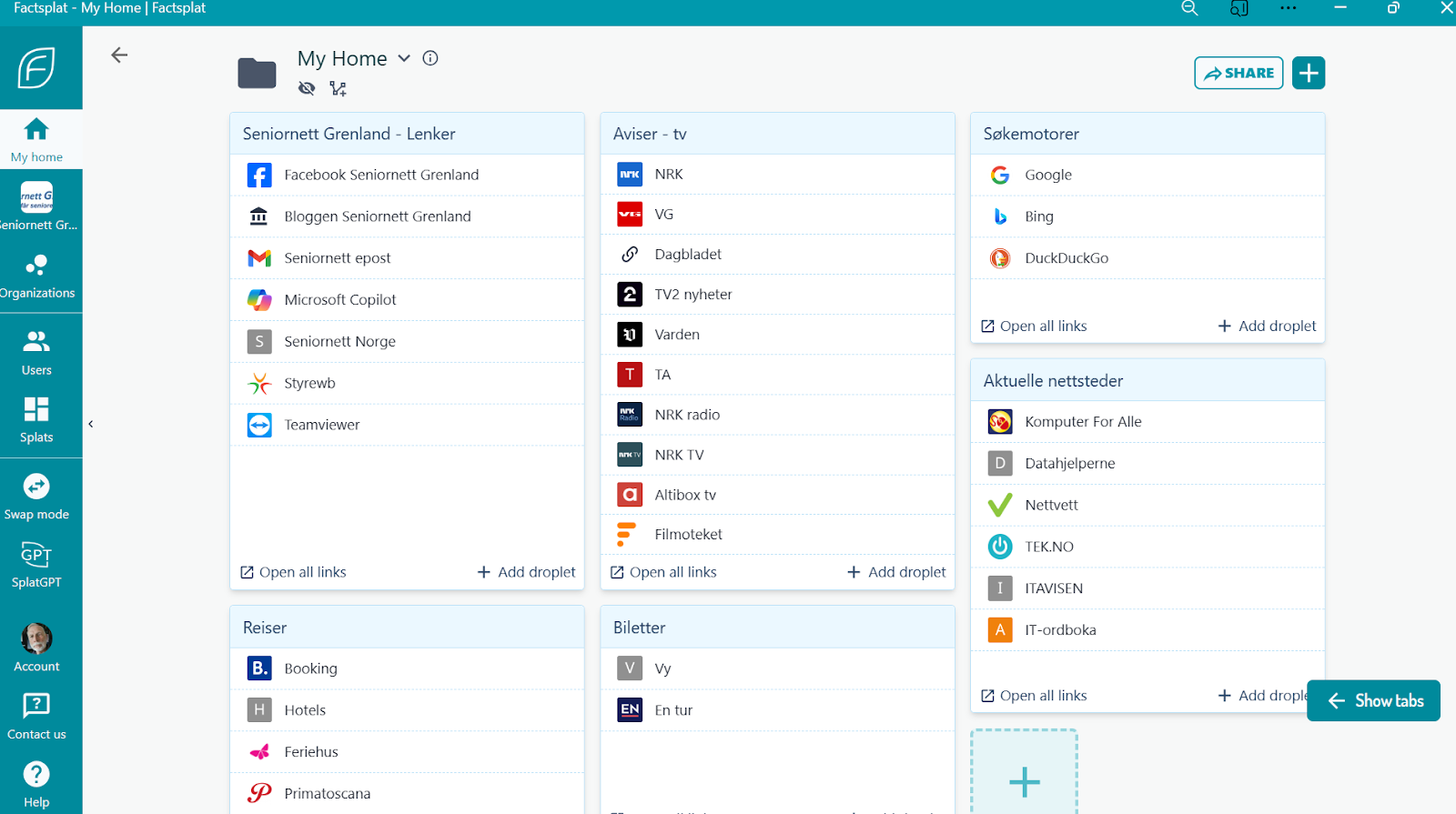Click the Varden icon

tap(630, 335)
